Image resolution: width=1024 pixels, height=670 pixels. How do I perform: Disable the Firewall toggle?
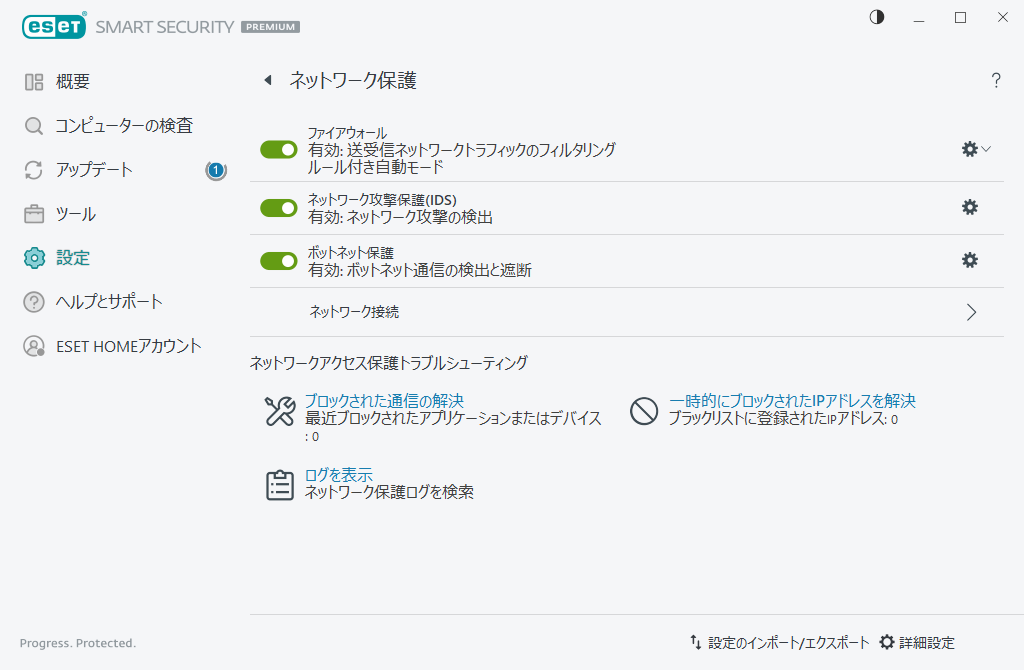[278, 149]
